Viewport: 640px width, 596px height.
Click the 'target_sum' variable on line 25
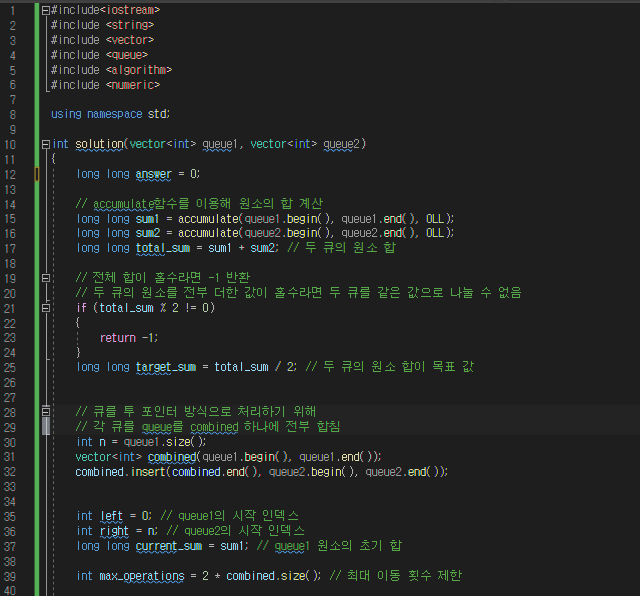166,367
